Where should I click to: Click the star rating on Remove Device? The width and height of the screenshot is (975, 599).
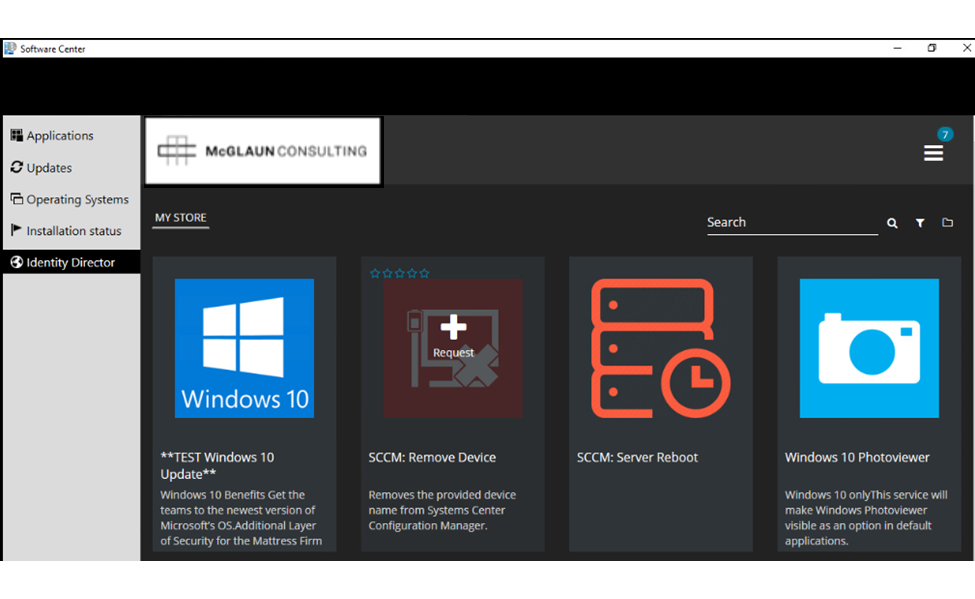399,273
